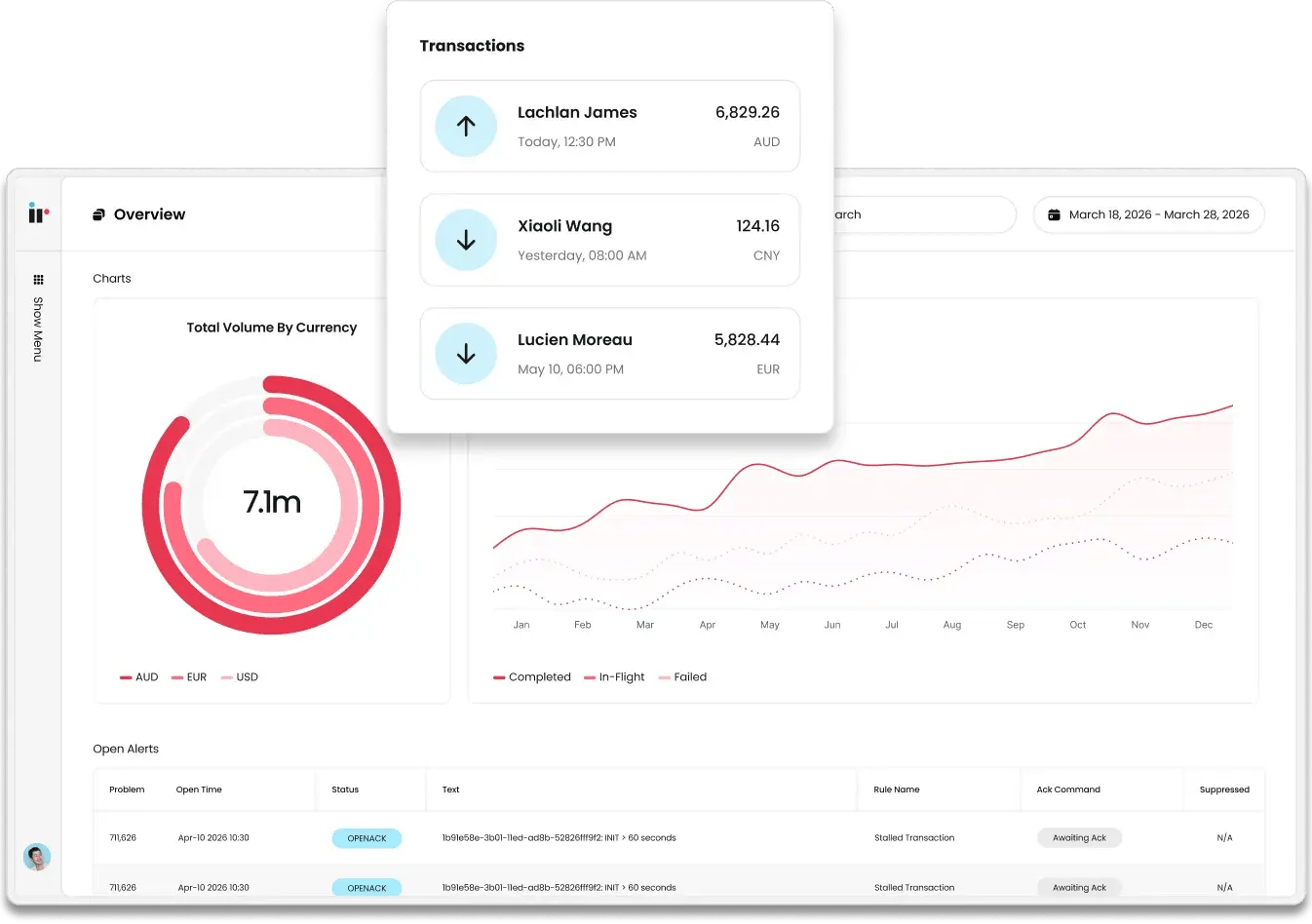Click the Rule Name column header

(896, 789)
